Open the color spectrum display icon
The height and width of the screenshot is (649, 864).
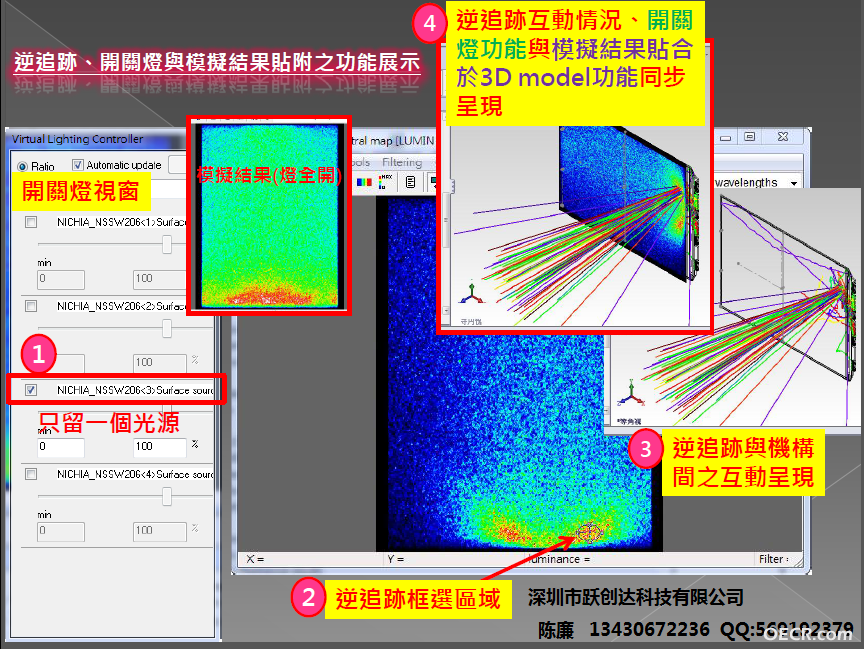click(x=364, y=182)
